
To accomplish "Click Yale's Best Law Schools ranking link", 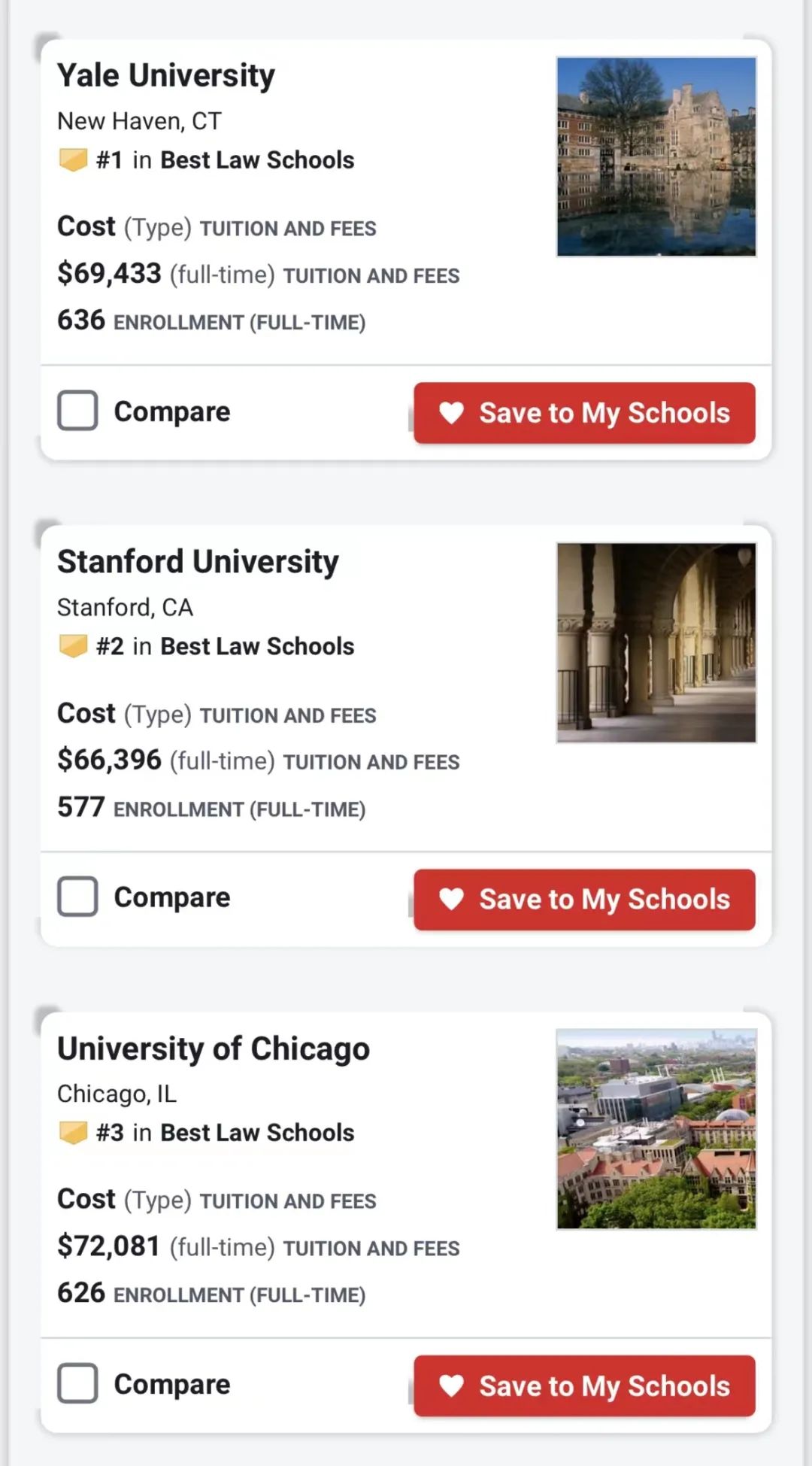I will click(x=257, y=160).
